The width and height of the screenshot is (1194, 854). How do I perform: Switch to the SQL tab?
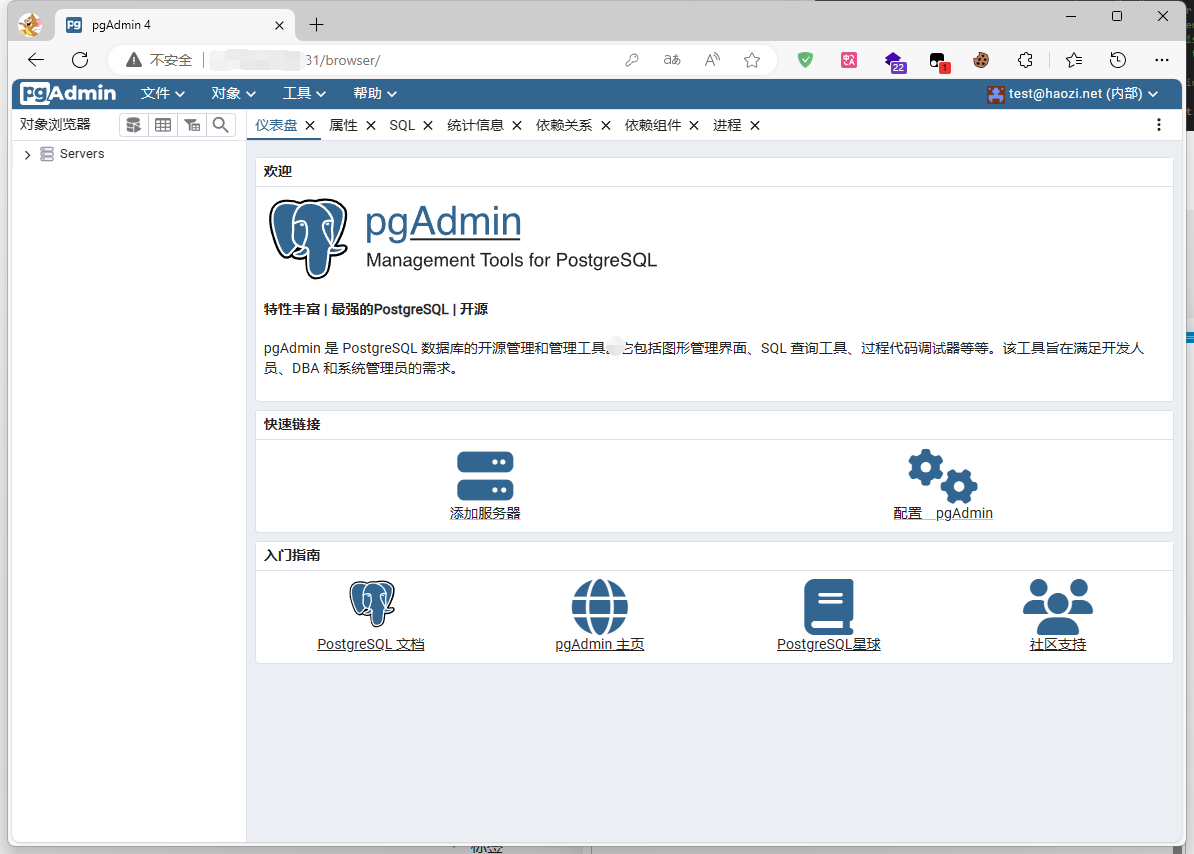click(x=402, y=125)
